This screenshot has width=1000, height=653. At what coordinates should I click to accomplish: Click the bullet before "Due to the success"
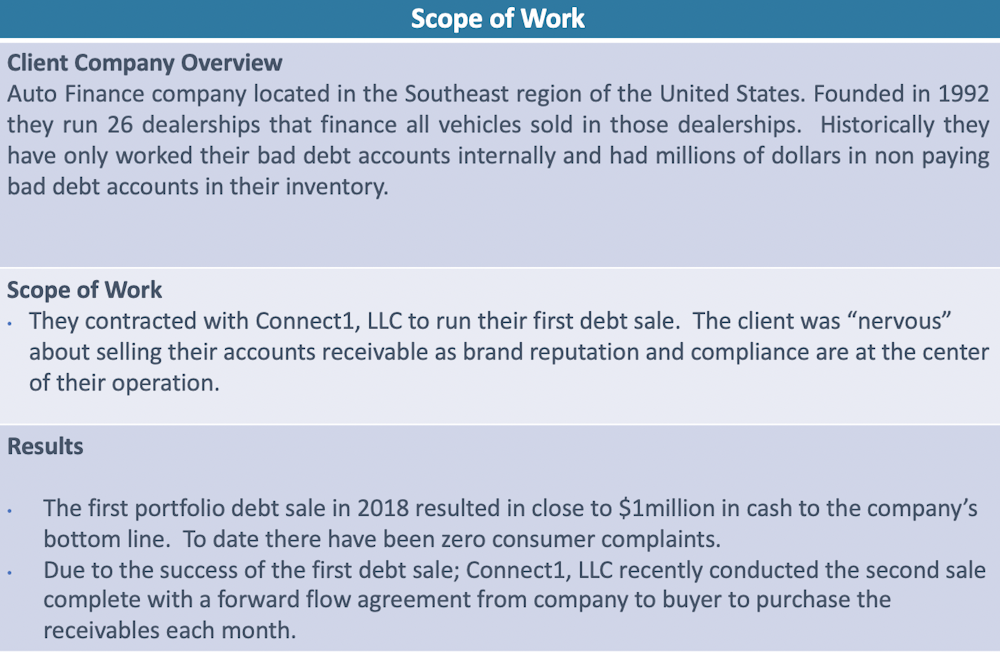click(10, 573)
